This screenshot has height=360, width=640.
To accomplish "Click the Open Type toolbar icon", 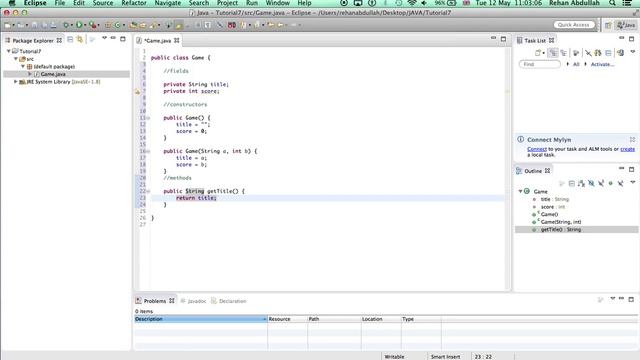I will tap(133, 25).
